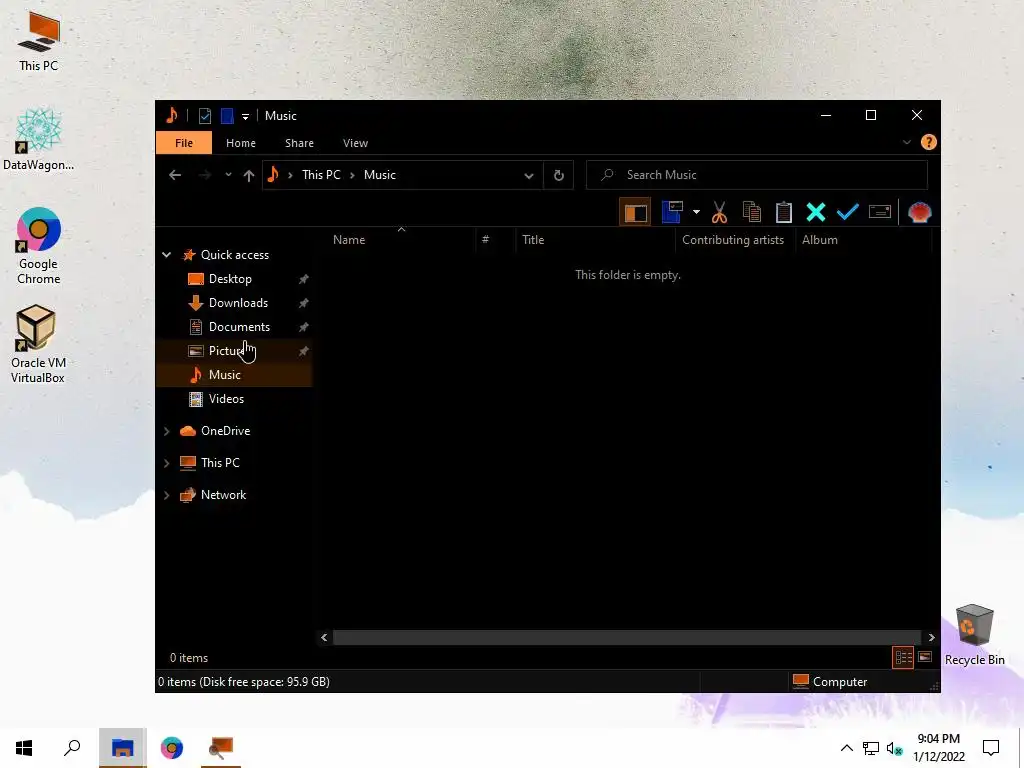Click the Paste clipboard icon
Screen dimensions: 1024x768
[x=784, y=212]
